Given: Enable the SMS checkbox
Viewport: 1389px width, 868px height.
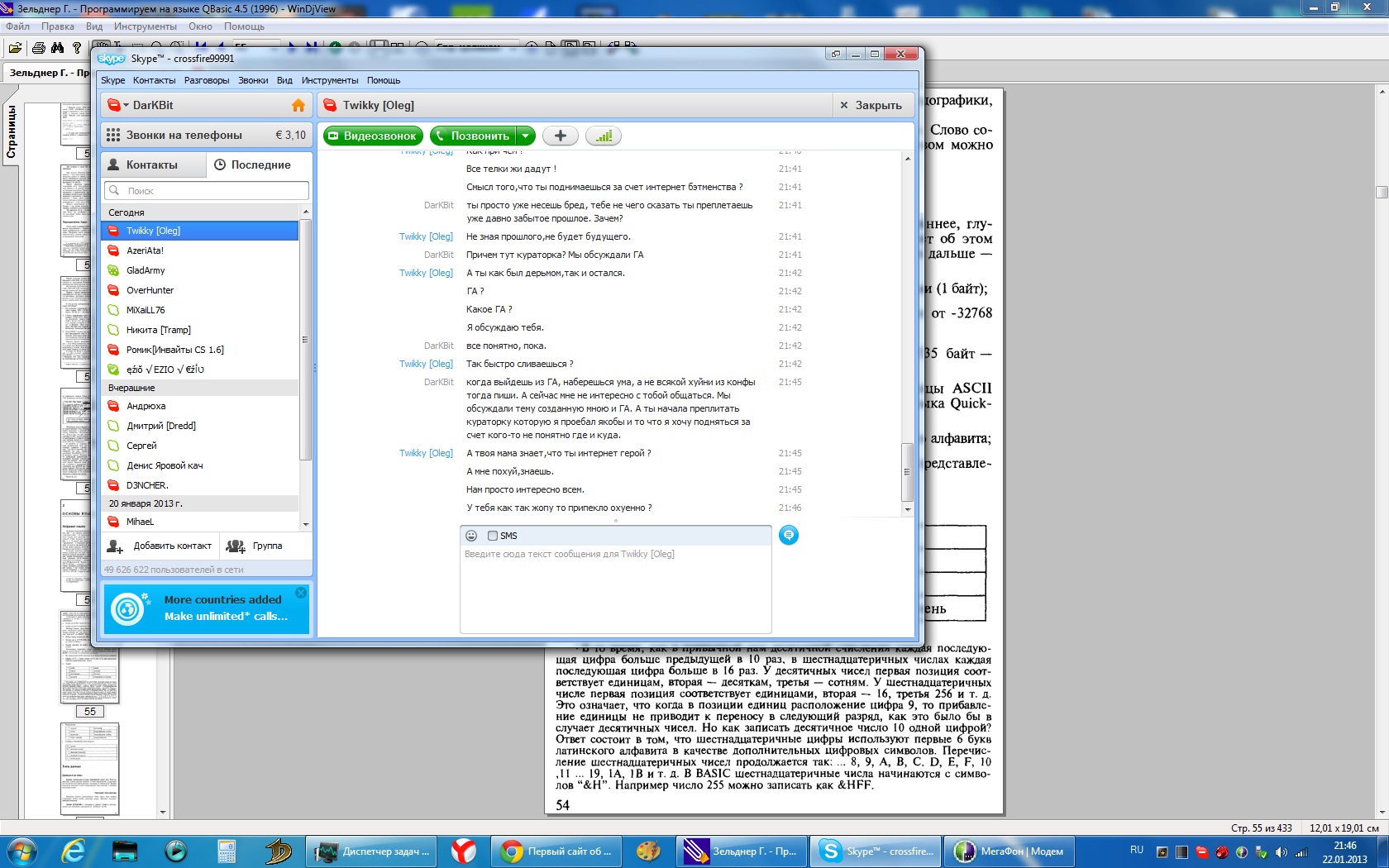Looking at the screenshot, I should tap(493, 536).
